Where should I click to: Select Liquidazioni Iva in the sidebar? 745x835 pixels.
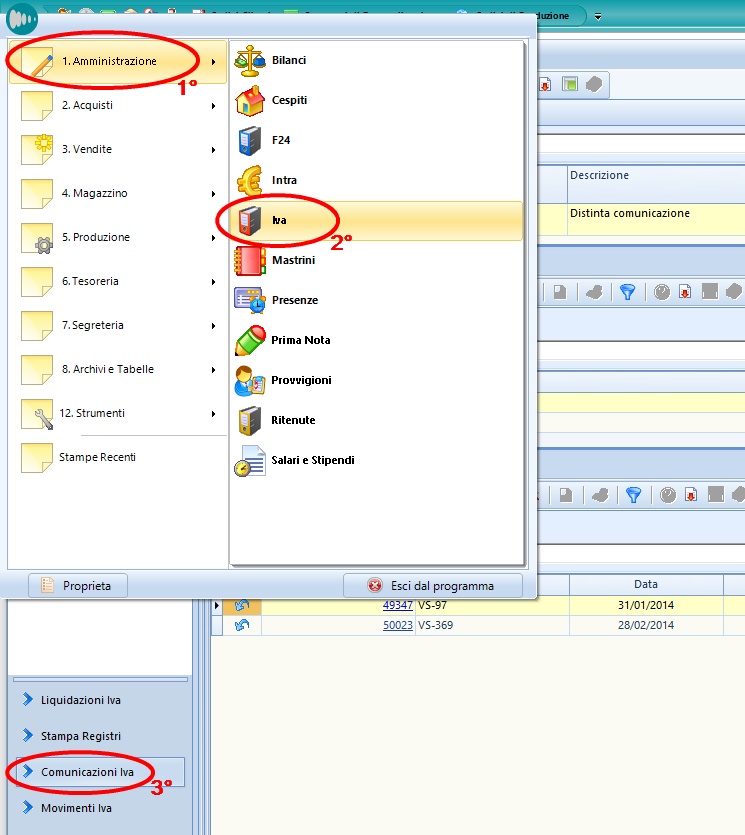[80, 700]
